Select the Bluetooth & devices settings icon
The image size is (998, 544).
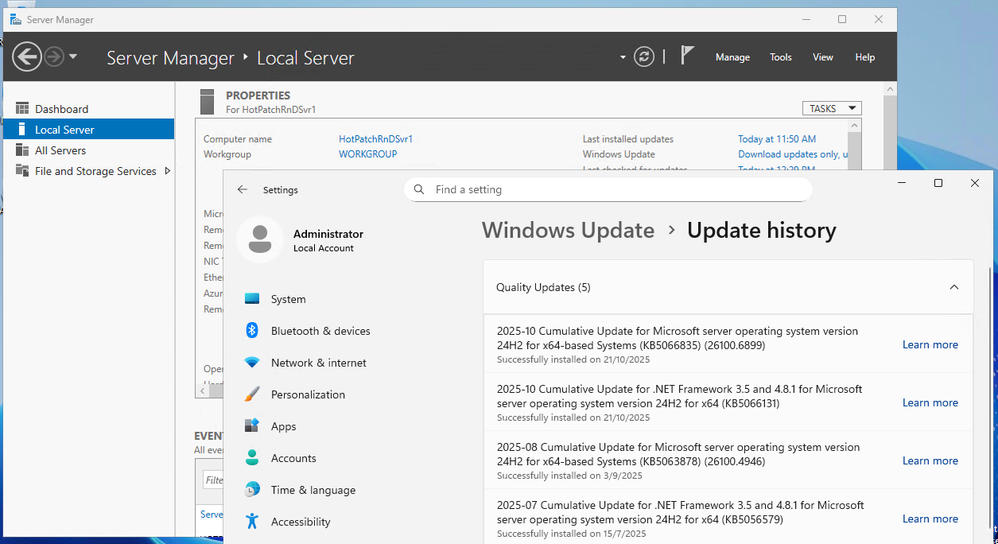coord(252,330)
